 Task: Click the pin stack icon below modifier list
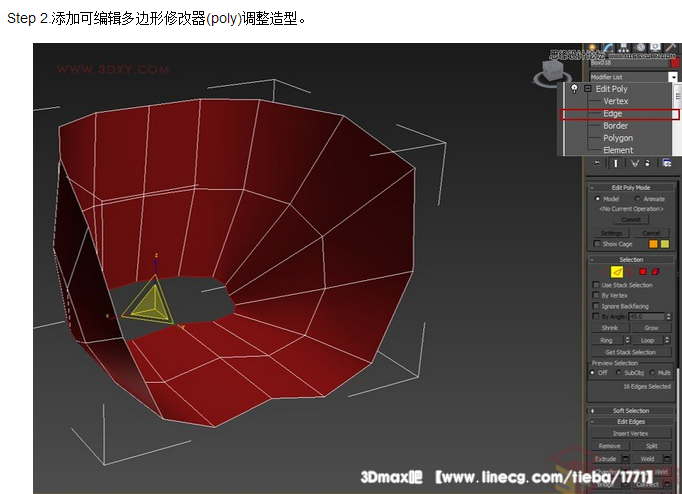(596, 163)
